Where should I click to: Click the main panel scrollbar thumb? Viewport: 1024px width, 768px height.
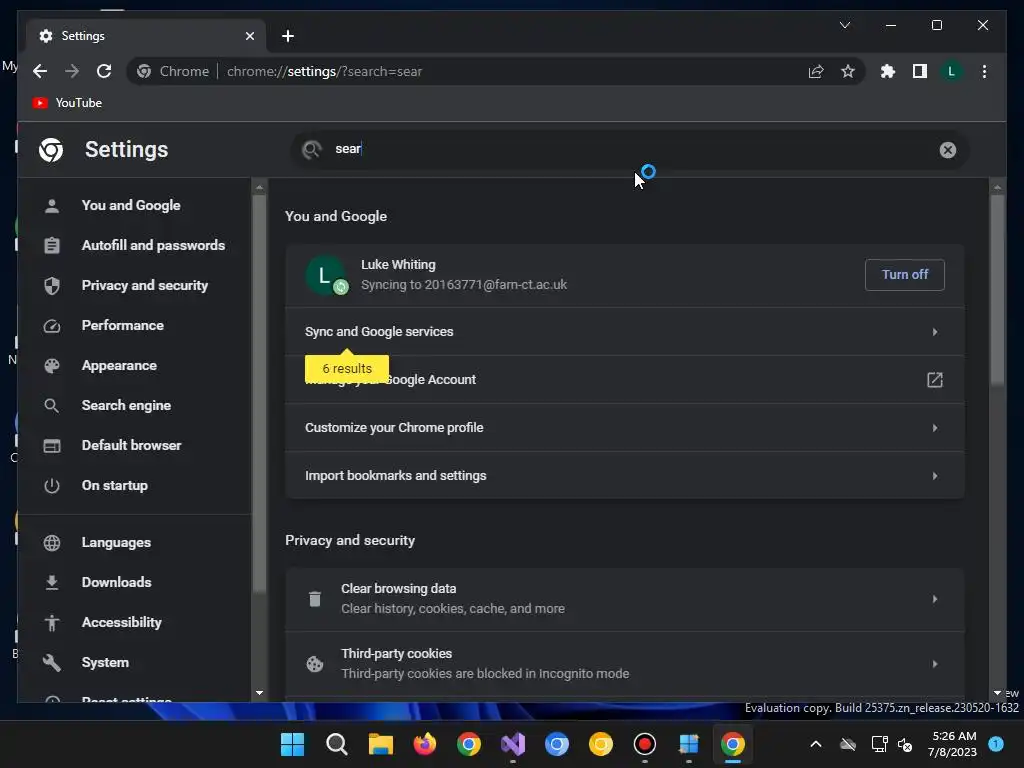click(997, 291)
